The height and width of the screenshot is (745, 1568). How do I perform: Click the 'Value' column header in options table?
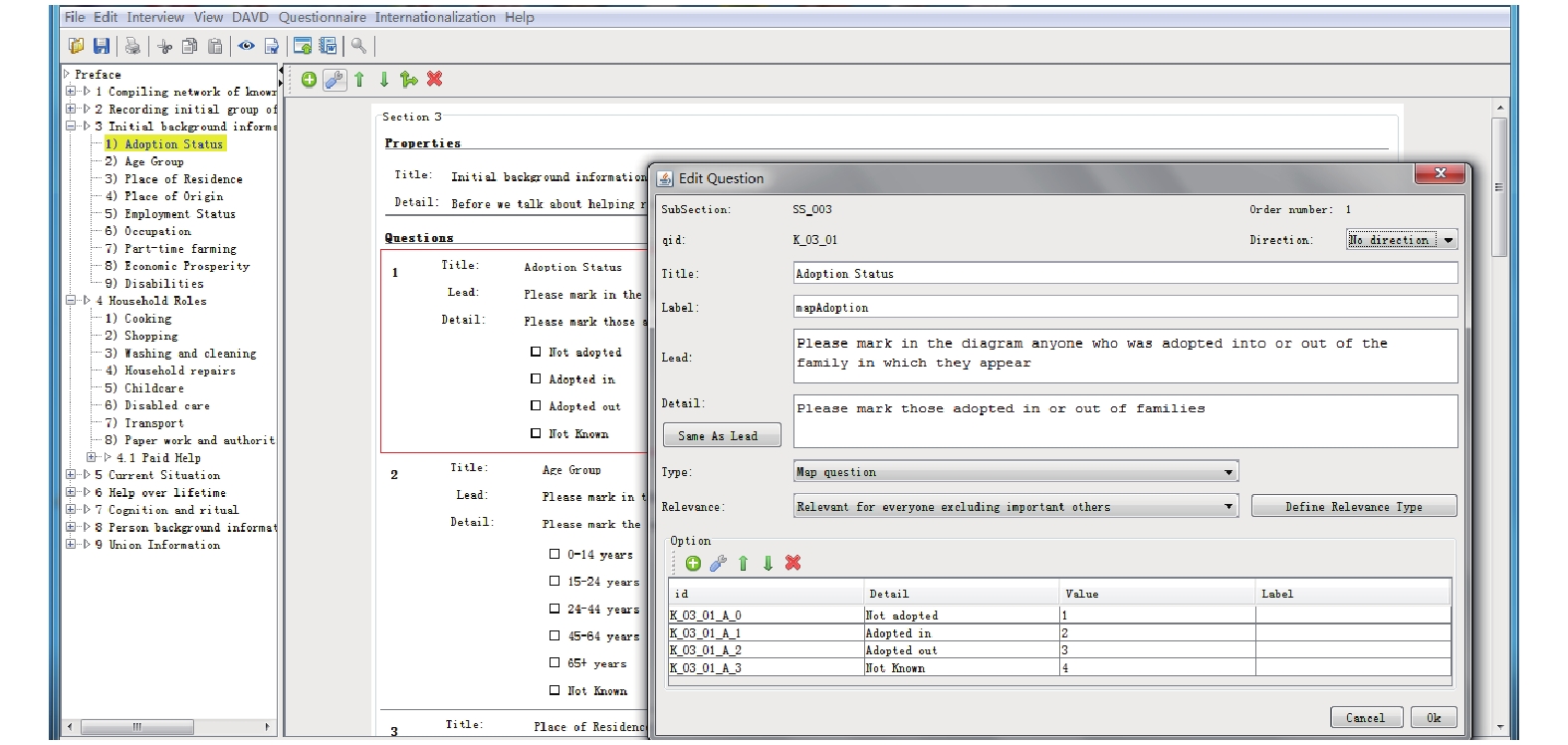[1158, 594]
